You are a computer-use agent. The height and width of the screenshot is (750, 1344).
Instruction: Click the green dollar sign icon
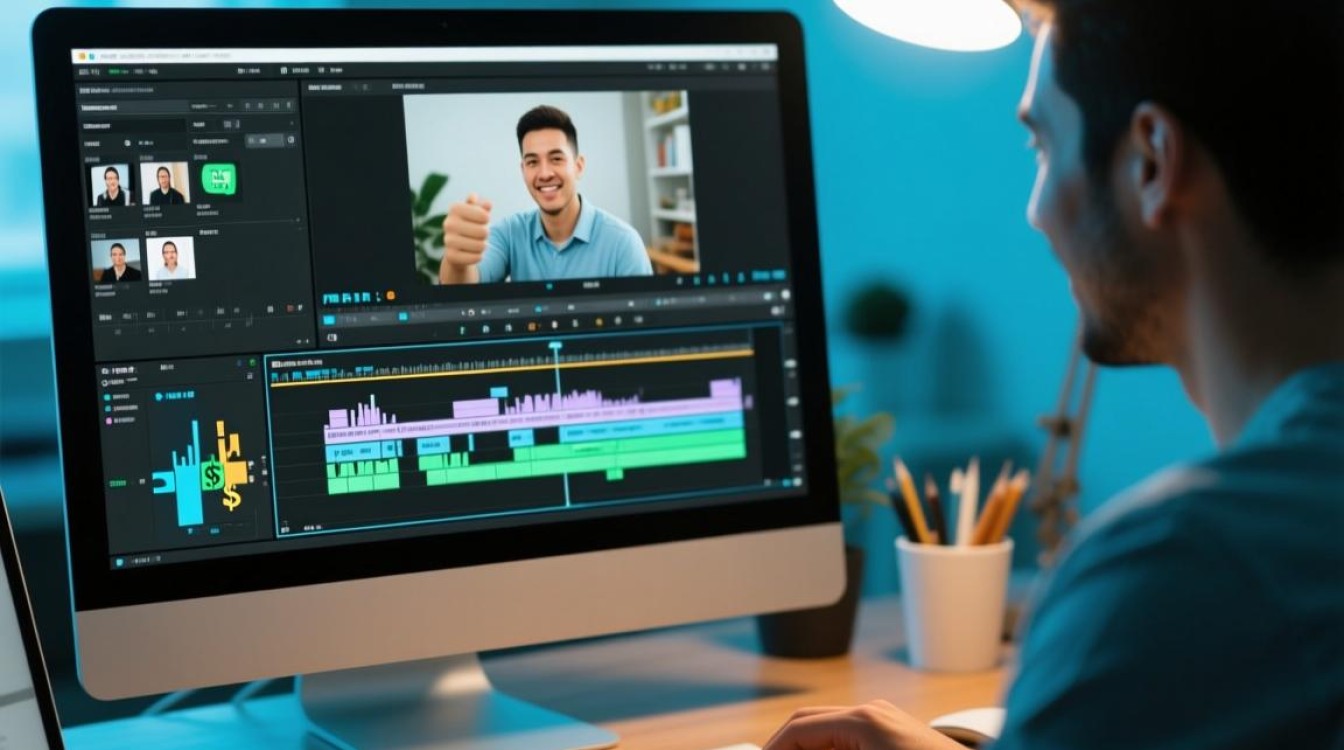tap(211, 475)
